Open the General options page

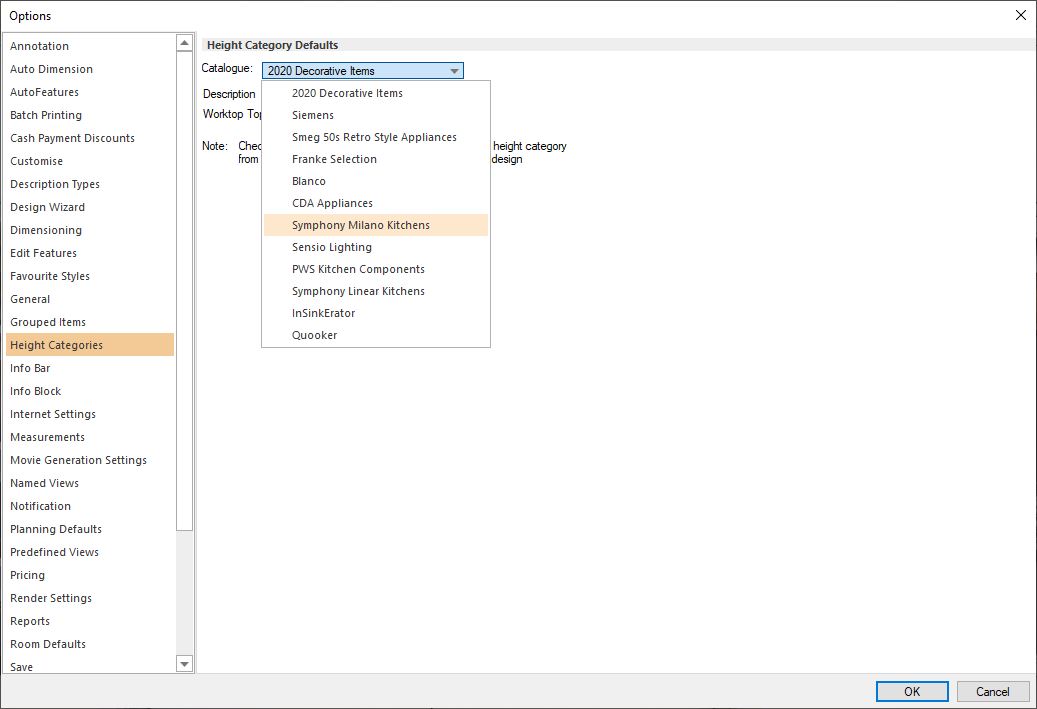(x=90, y=300)
